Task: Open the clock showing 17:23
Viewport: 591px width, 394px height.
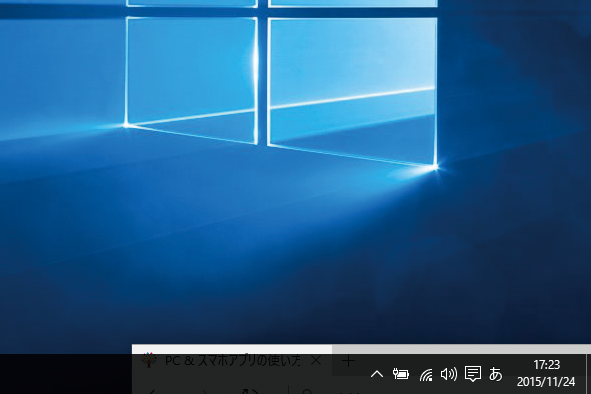Action: [547, 365]
